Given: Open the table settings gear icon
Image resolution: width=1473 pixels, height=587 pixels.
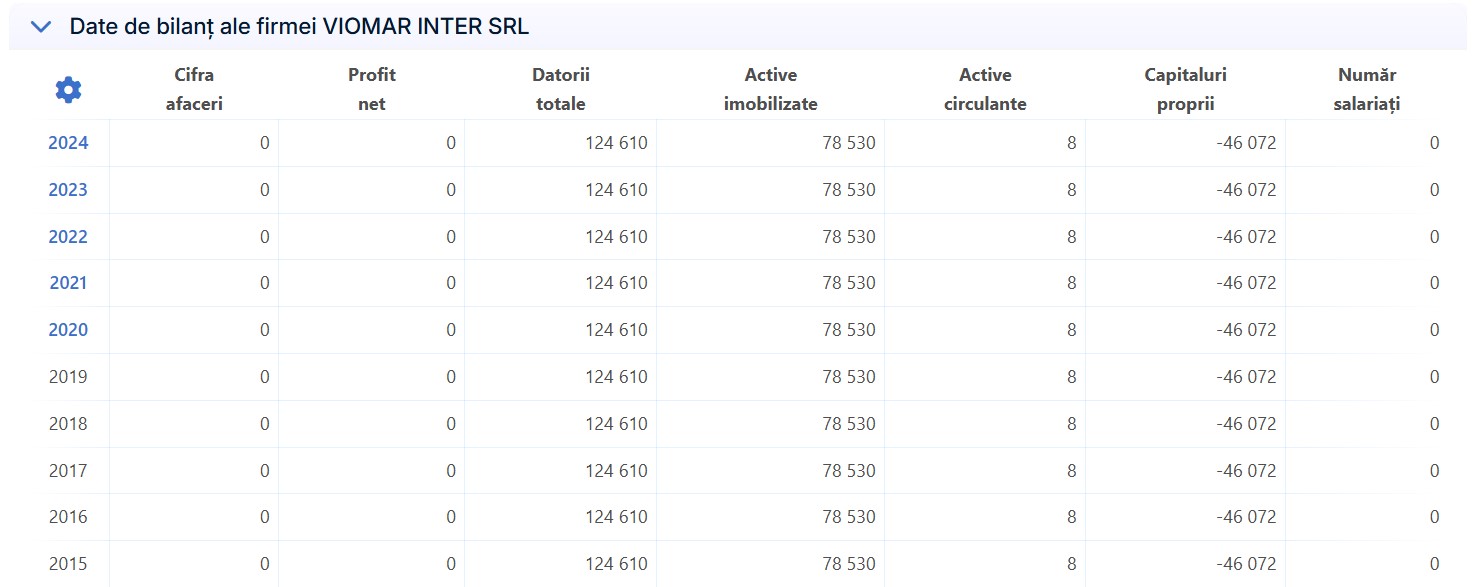Looking at the screenshot, I should (68, 90).
